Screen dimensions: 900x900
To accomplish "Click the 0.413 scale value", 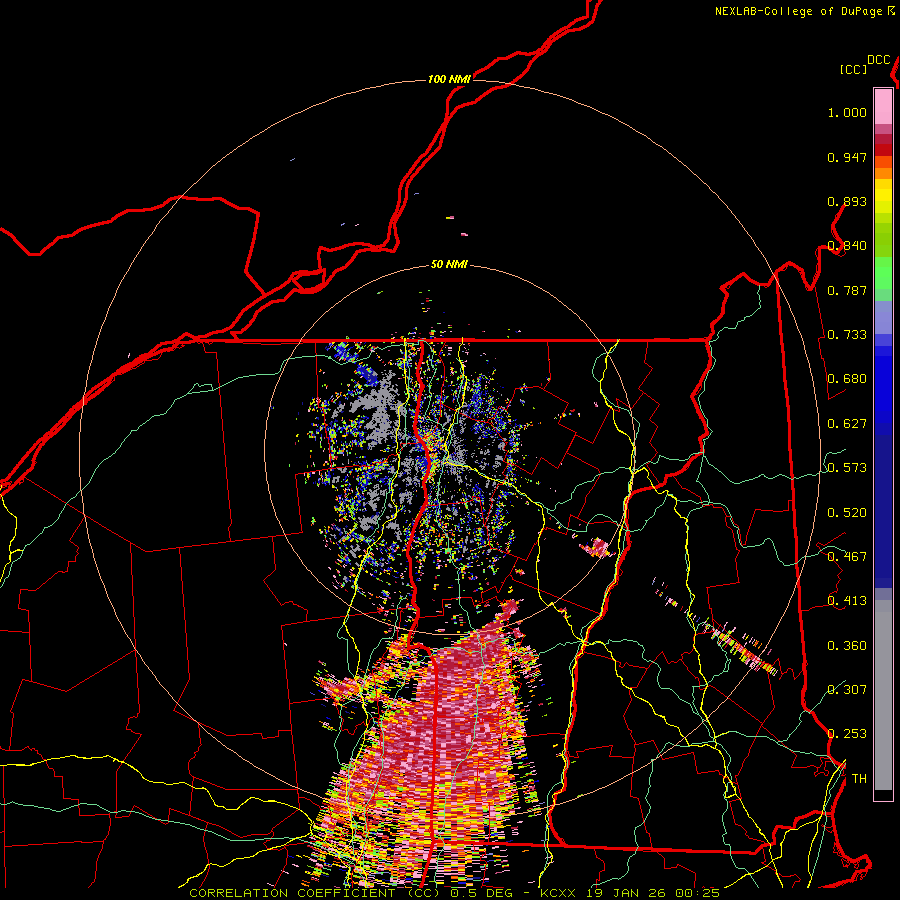I will (847, 601).
